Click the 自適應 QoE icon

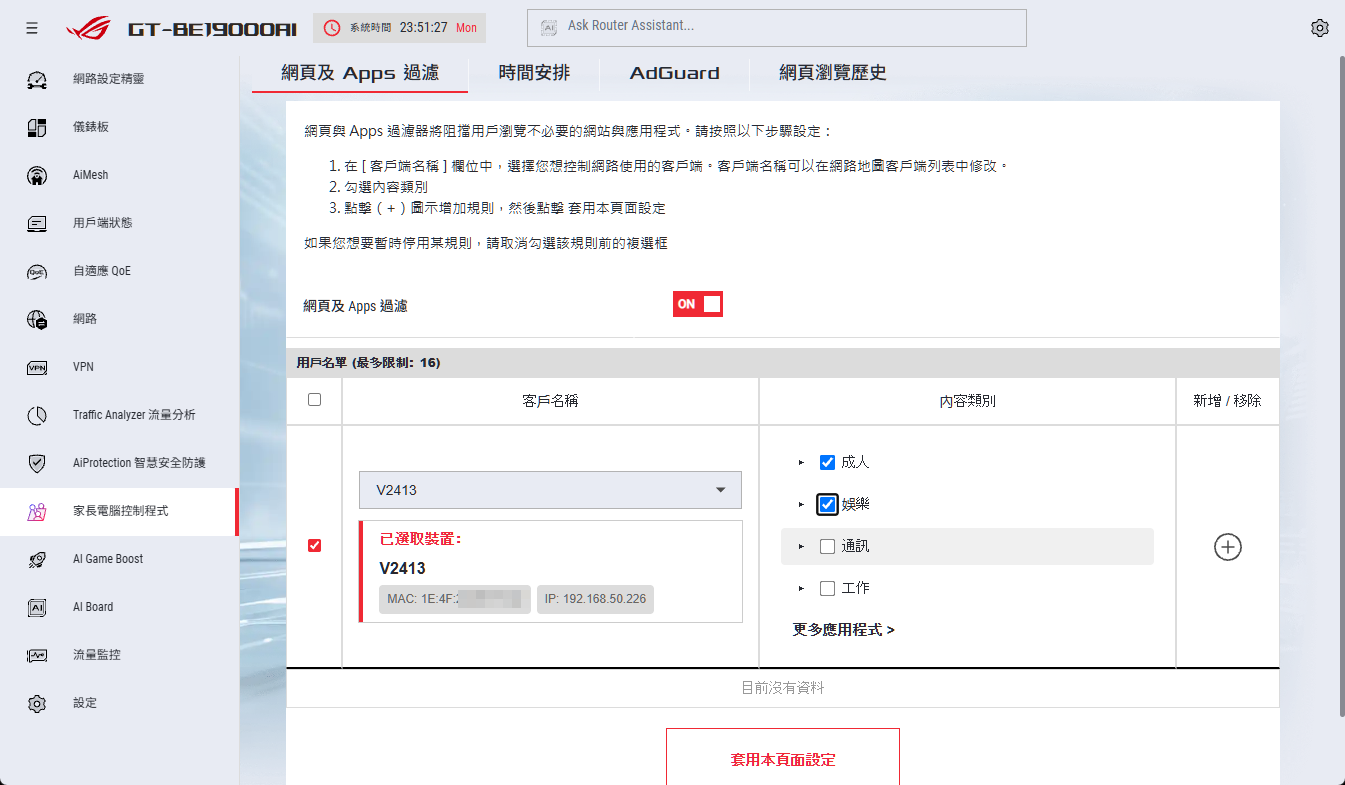click(x=37, y=271)
